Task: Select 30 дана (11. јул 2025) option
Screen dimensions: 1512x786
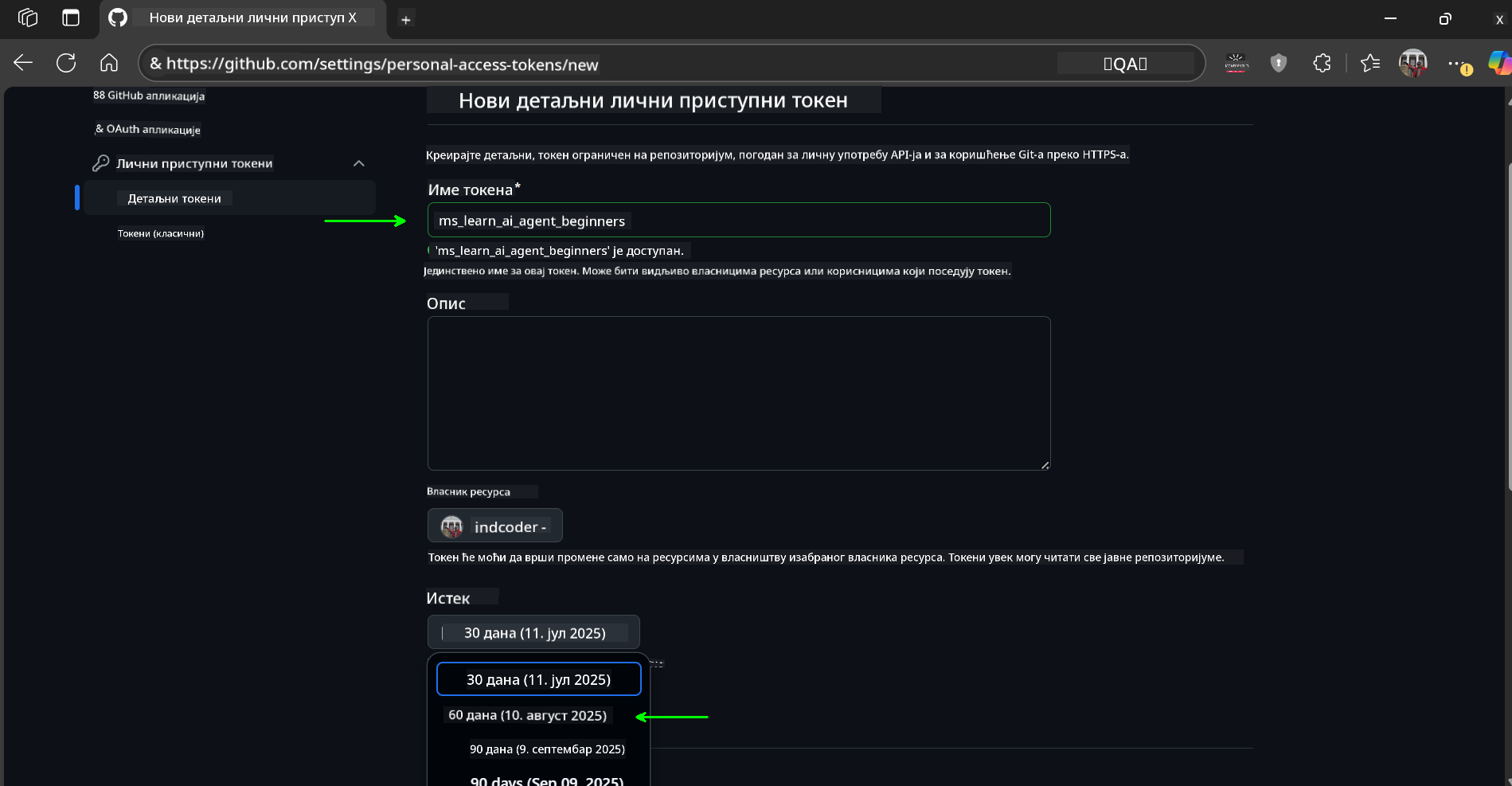Action: coord(538,679)
